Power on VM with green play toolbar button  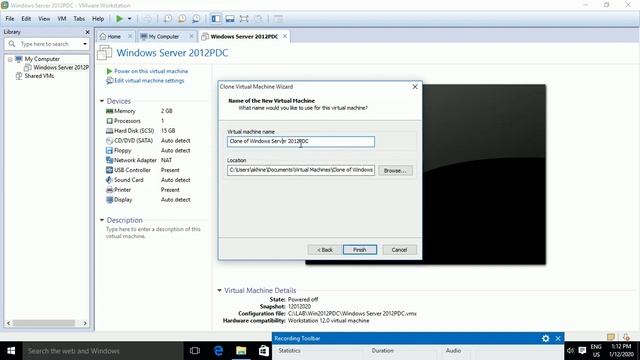click(119, 19)
